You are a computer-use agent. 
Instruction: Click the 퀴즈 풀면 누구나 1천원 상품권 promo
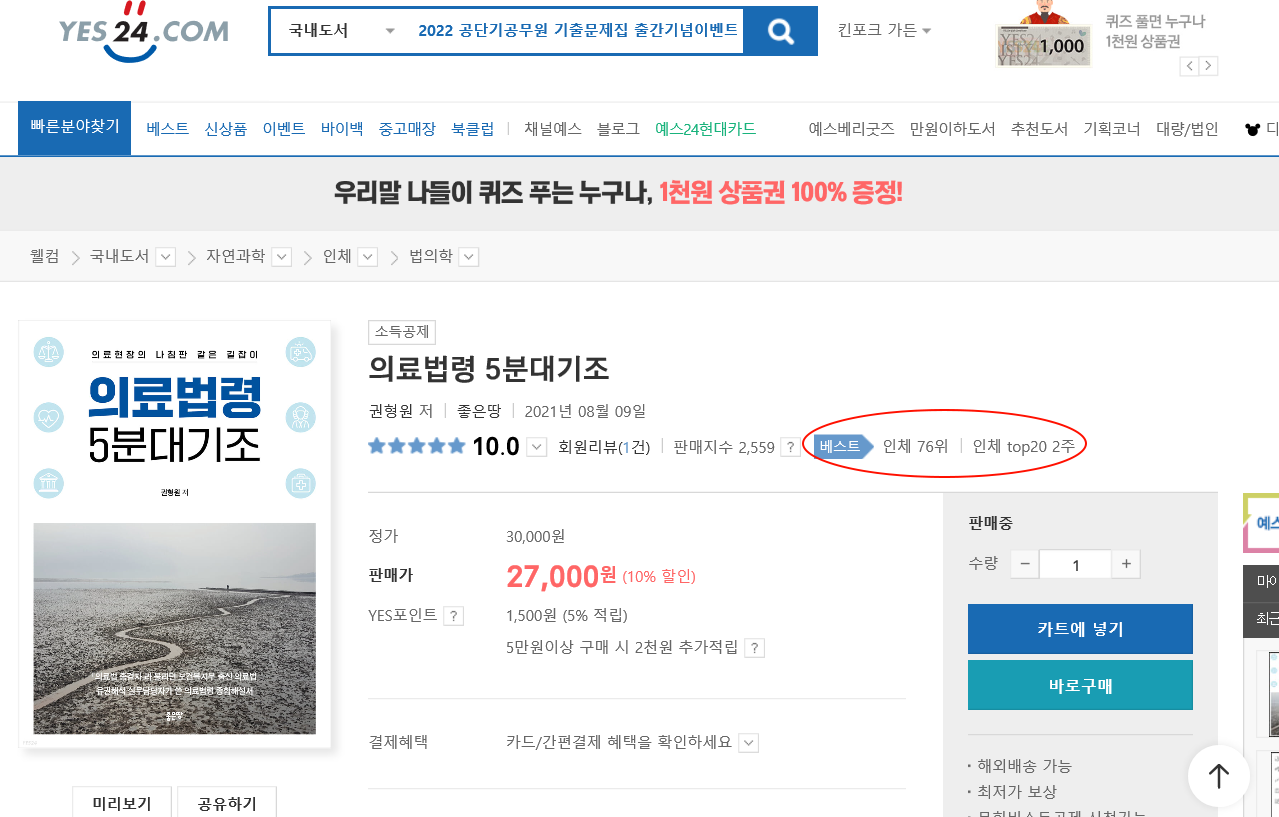[1156, 31]
